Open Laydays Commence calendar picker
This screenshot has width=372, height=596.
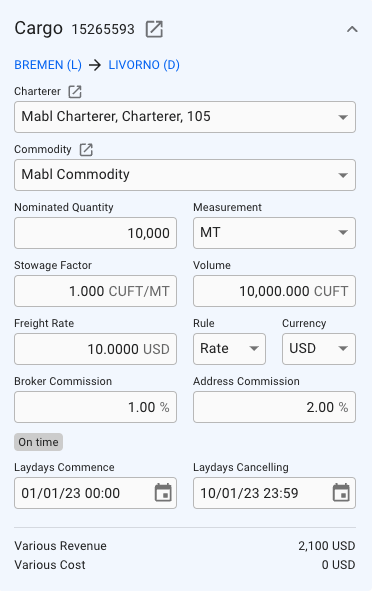pyautogui.click(x=163, y=493)
